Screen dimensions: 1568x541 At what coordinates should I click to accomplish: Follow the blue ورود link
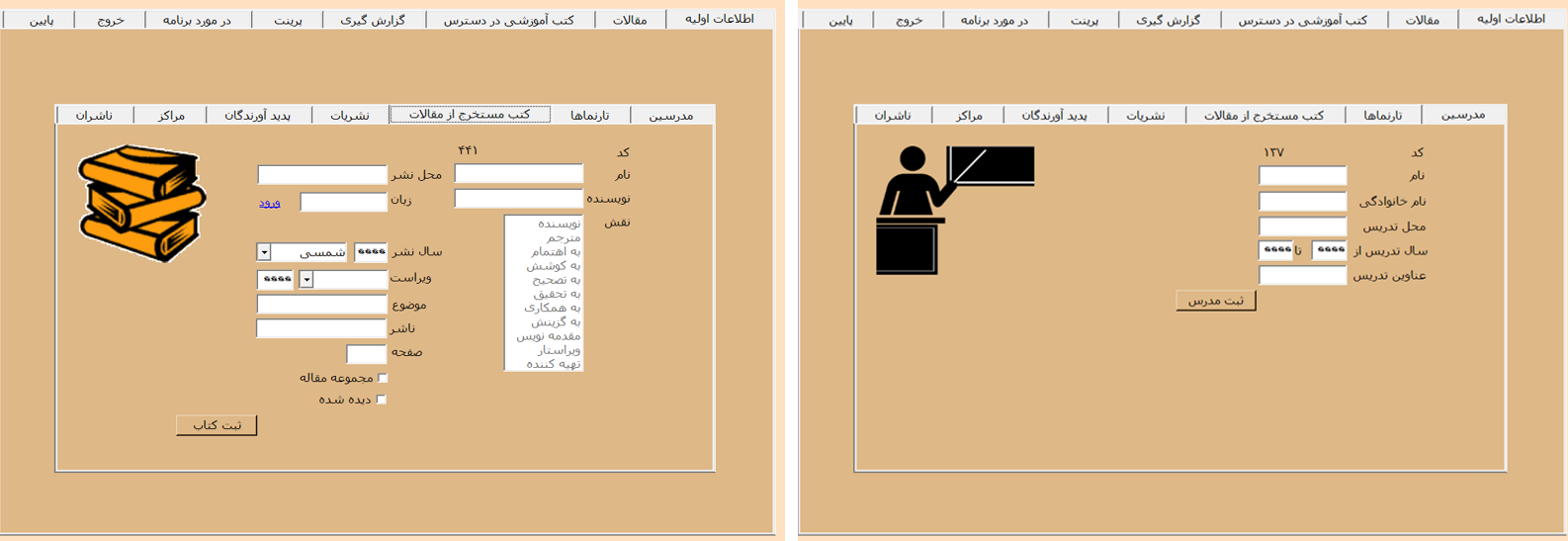269,203
